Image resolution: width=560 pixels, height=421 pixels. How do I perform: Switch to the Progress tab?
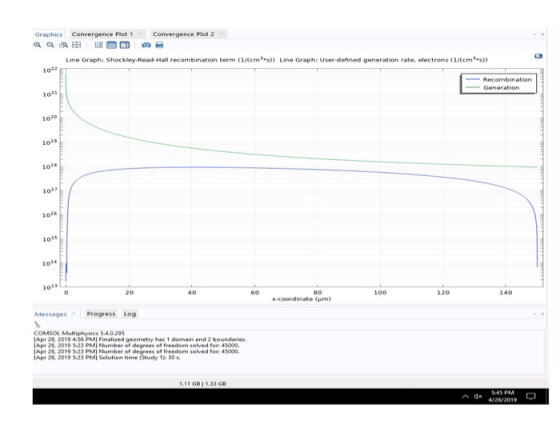point(101,314)
